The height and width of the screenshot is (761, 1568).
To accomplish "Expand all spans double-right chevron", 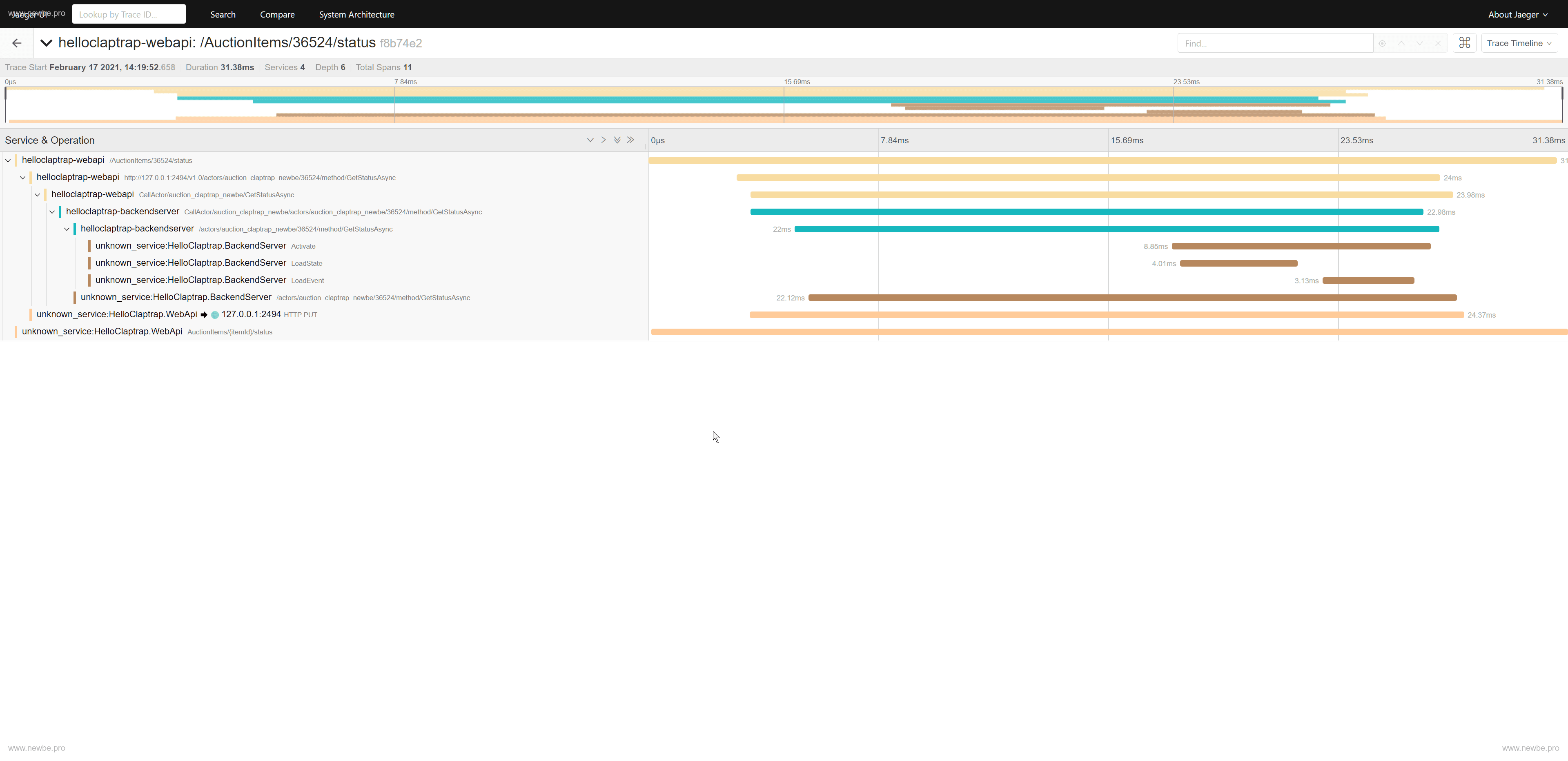I will click(630, 140).
